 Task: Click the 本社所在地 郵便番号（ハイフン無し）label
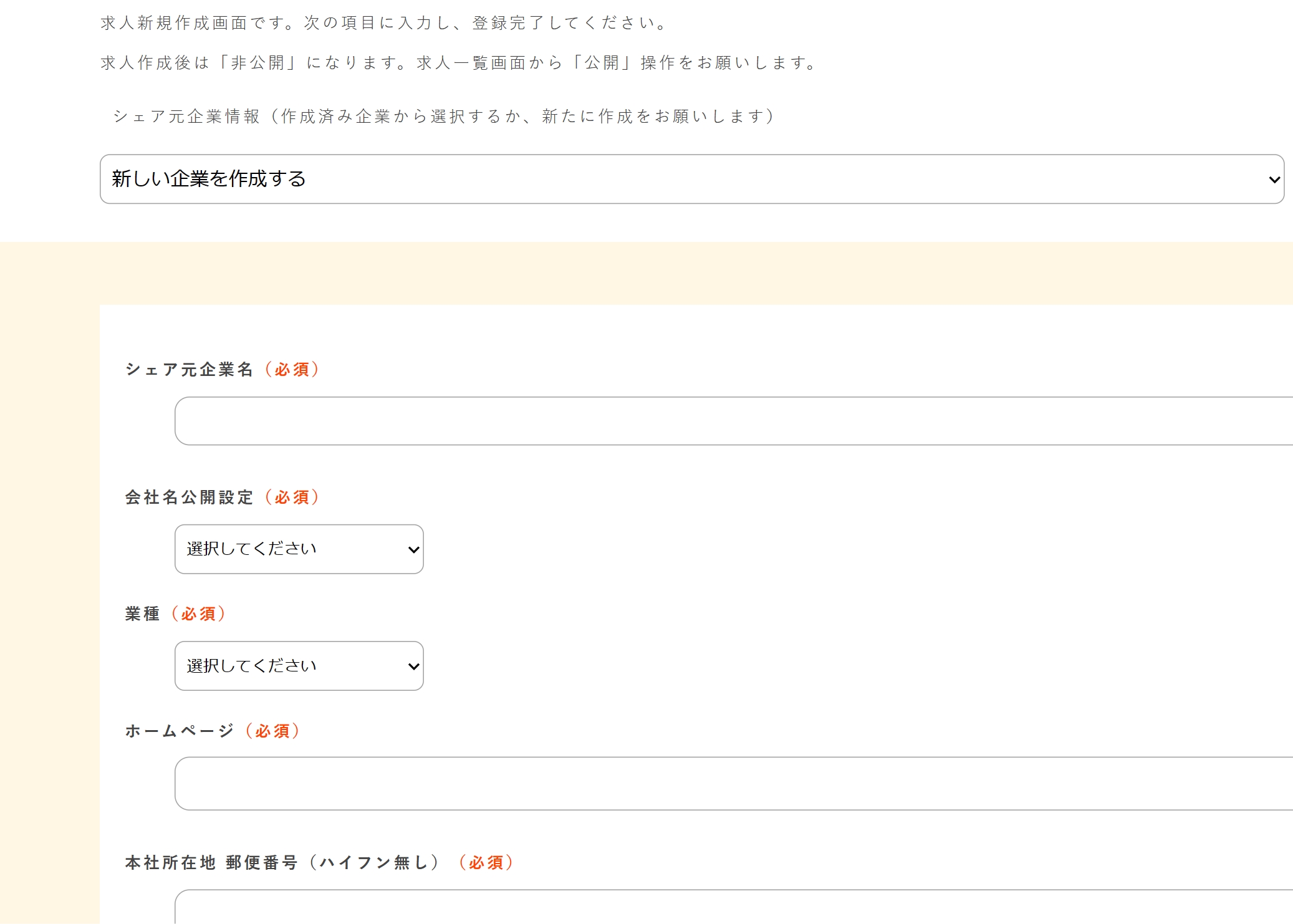click(281, 864)
